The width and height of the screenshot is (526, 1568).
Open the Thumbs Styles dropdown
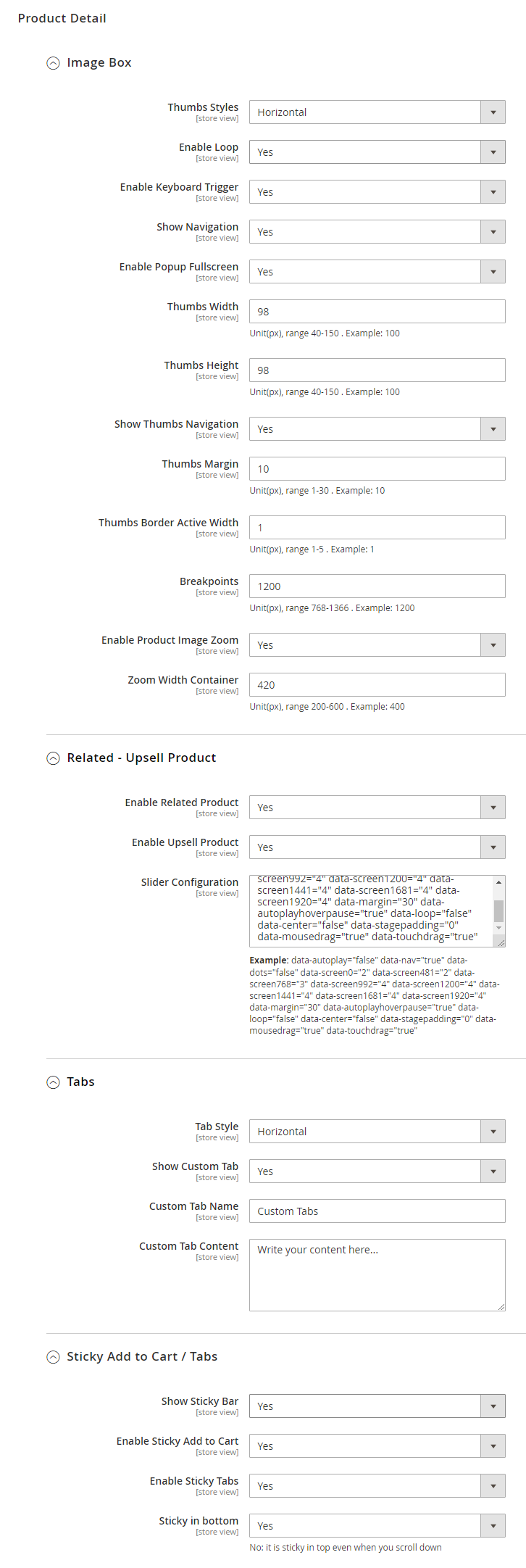tap(377, 112)
